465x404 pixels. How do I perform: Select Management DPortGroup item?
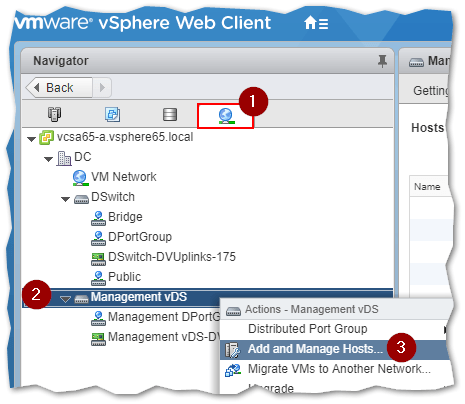click(x=164, y=317)
